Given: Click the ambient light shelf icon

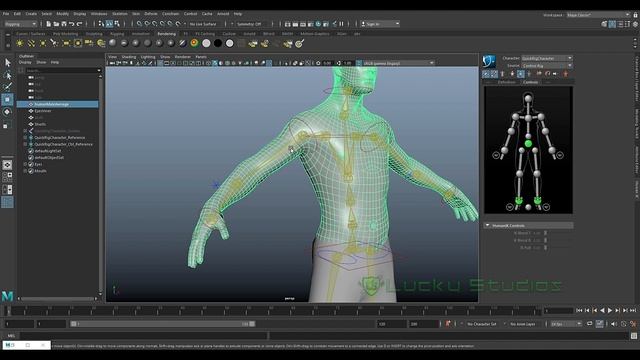Looking at the screenshot, I should [20, 43].
